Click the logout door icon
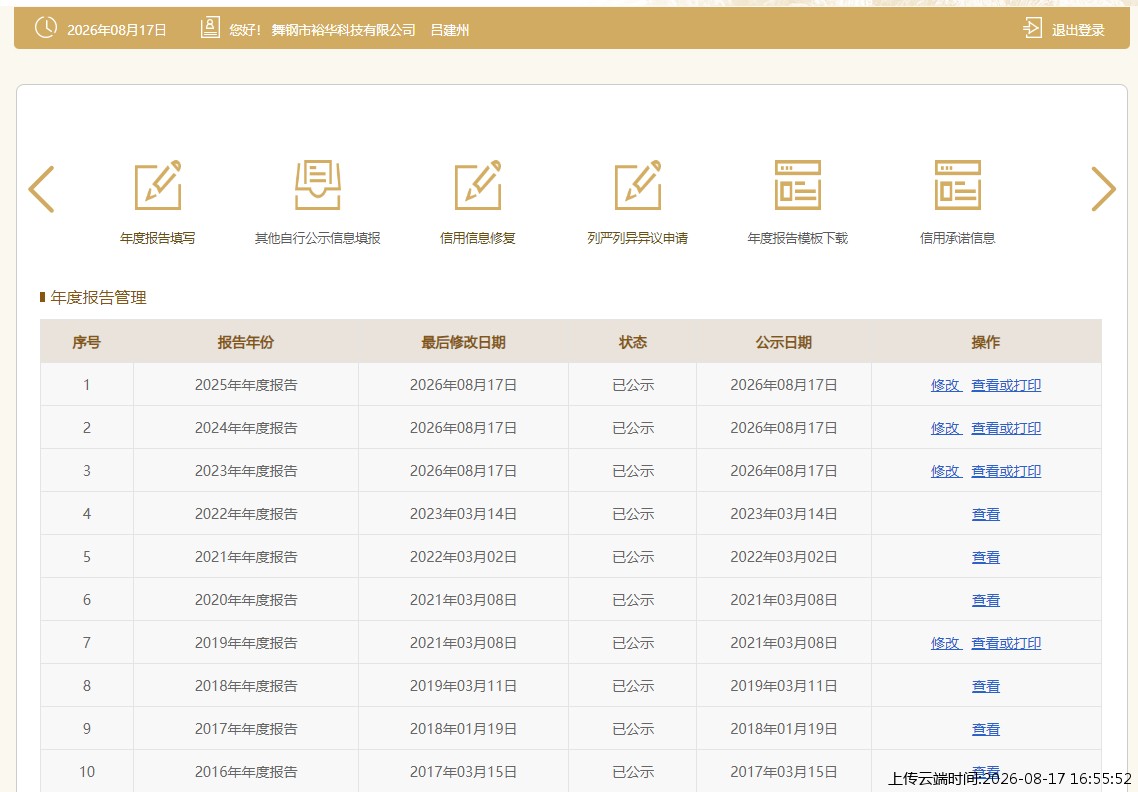The image size is (1138, 792). click(1032, 28)
